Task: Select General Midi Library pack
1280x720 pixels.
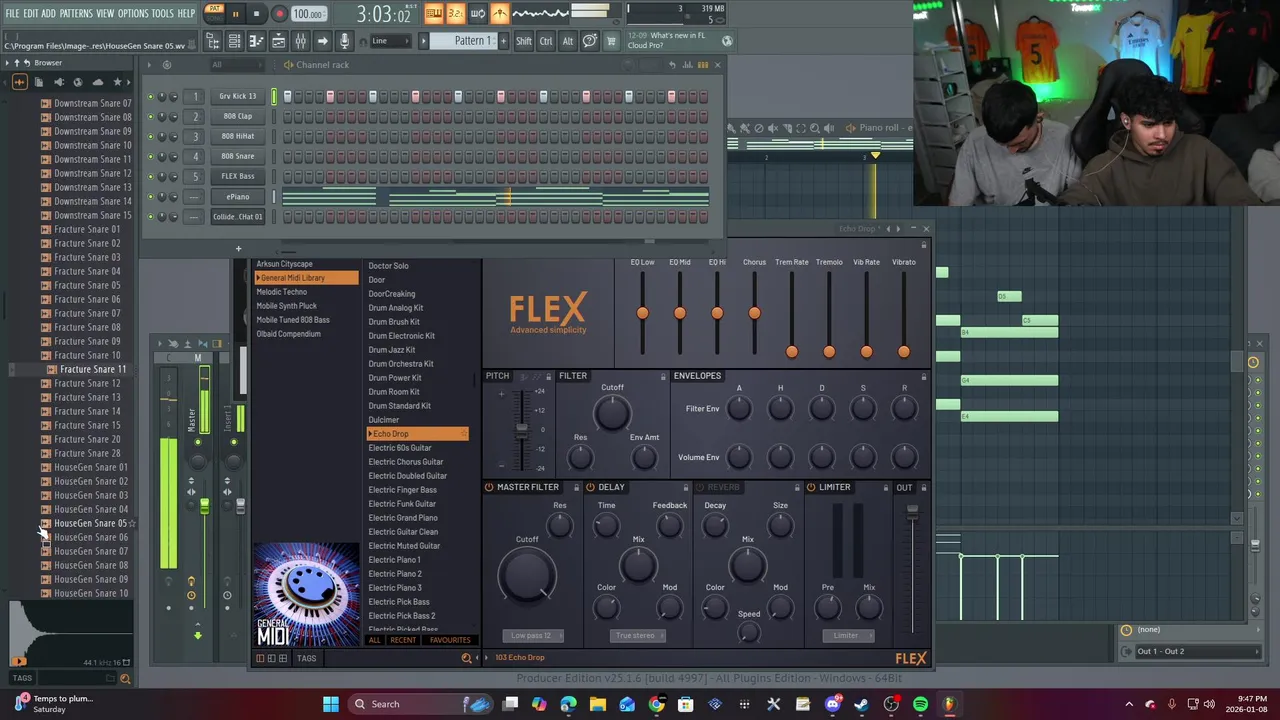Action: pyautogui.click(x=306, y=278)
